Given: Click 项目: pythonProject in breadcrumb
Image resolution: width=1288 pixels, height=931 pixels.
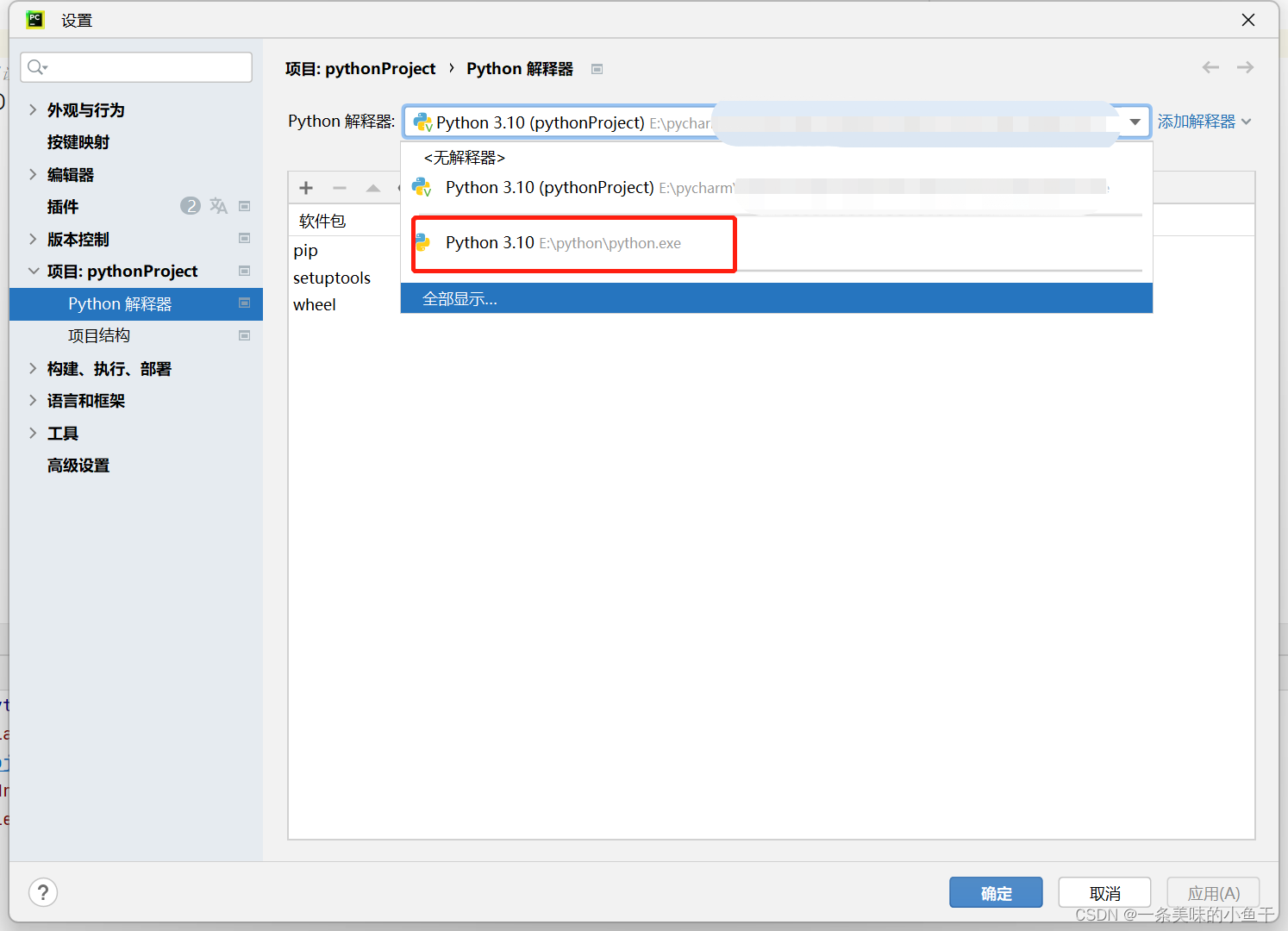Looking at the screenshot, I should pyautogui.click(x=360, y=68).
